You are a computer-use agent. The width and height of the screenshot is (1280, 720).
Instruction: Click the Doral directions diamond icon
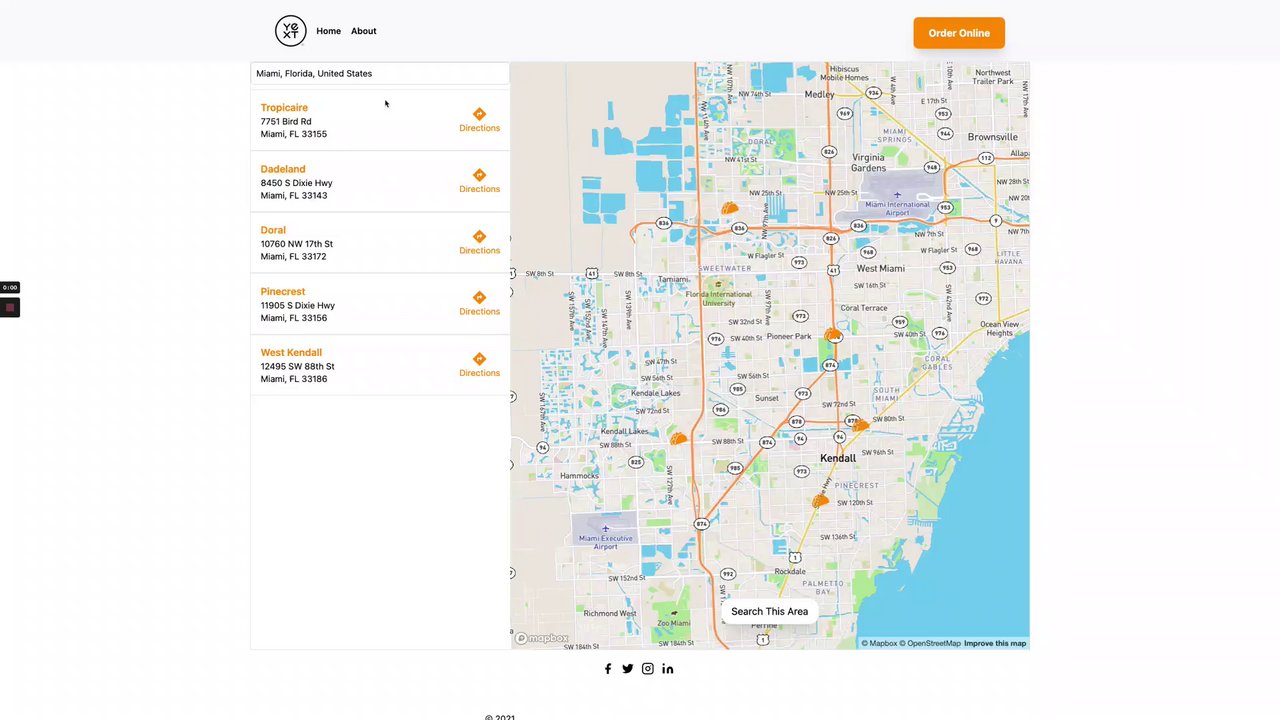pos(479,237)
